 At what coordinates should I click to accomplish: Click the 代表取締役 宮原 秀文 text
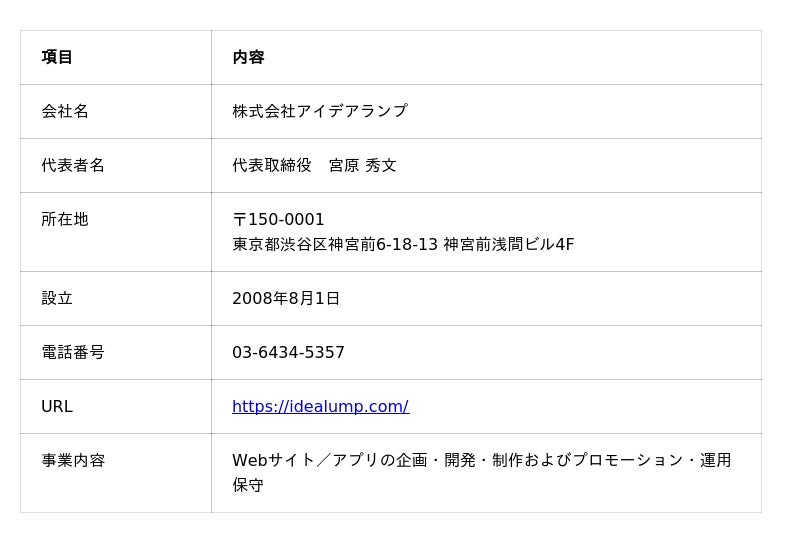pos(314,165)
